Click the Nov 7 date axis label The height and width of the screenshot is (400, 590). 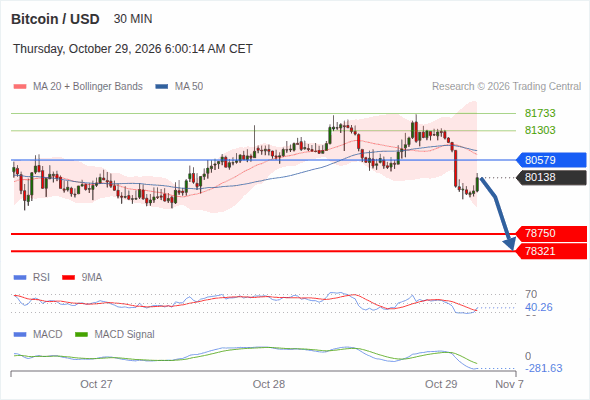(x=509, y=384)
